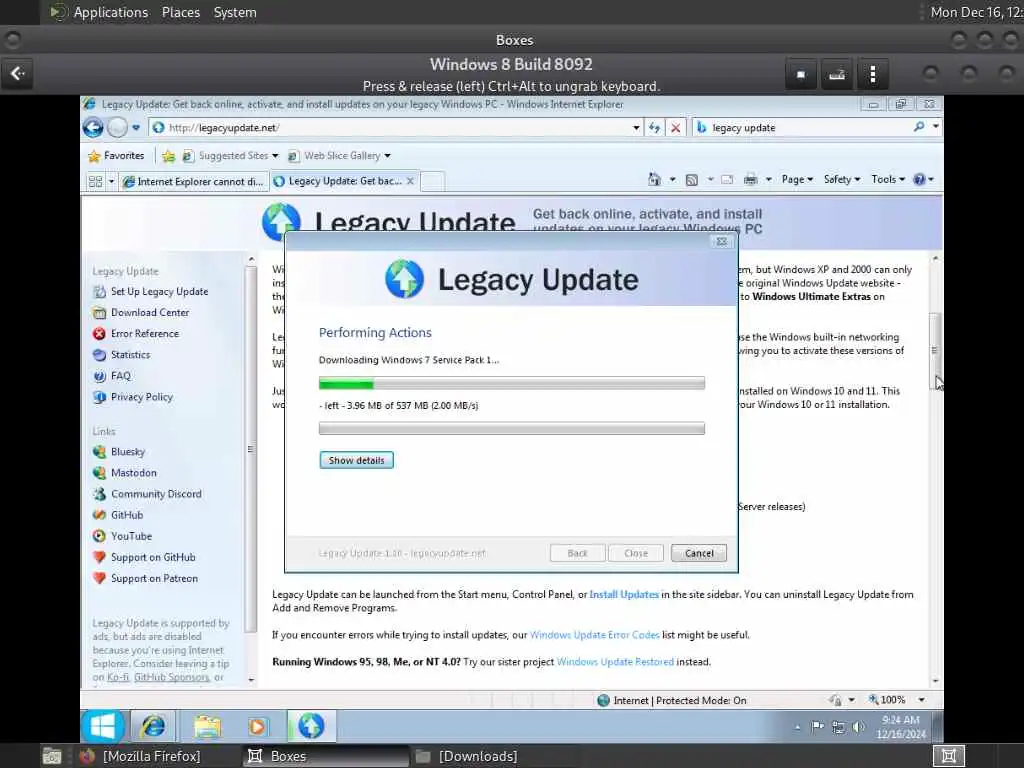Click the network tray icon
1024x768 pixels.
[838, 727]
